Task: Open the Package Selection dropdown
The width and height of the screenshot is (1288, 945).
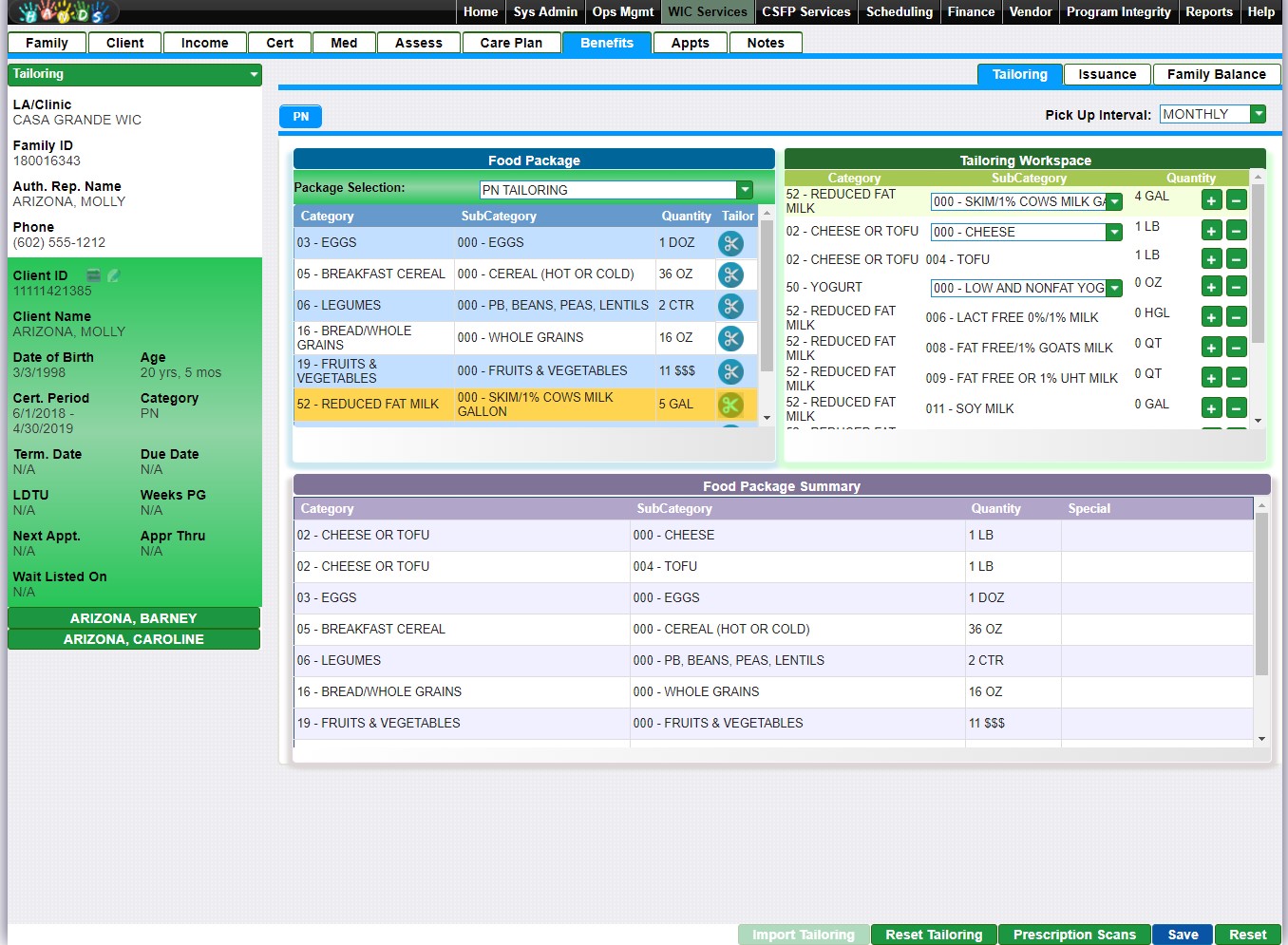Action: [745, 190]
